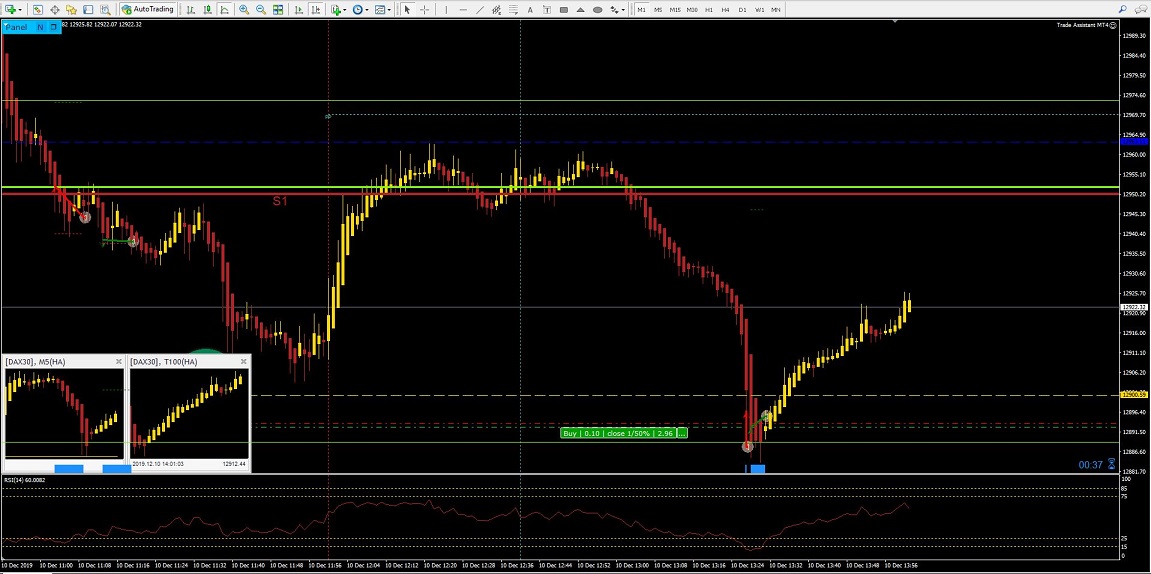Switch to M1 timeframe

click(x=642, y=10)
